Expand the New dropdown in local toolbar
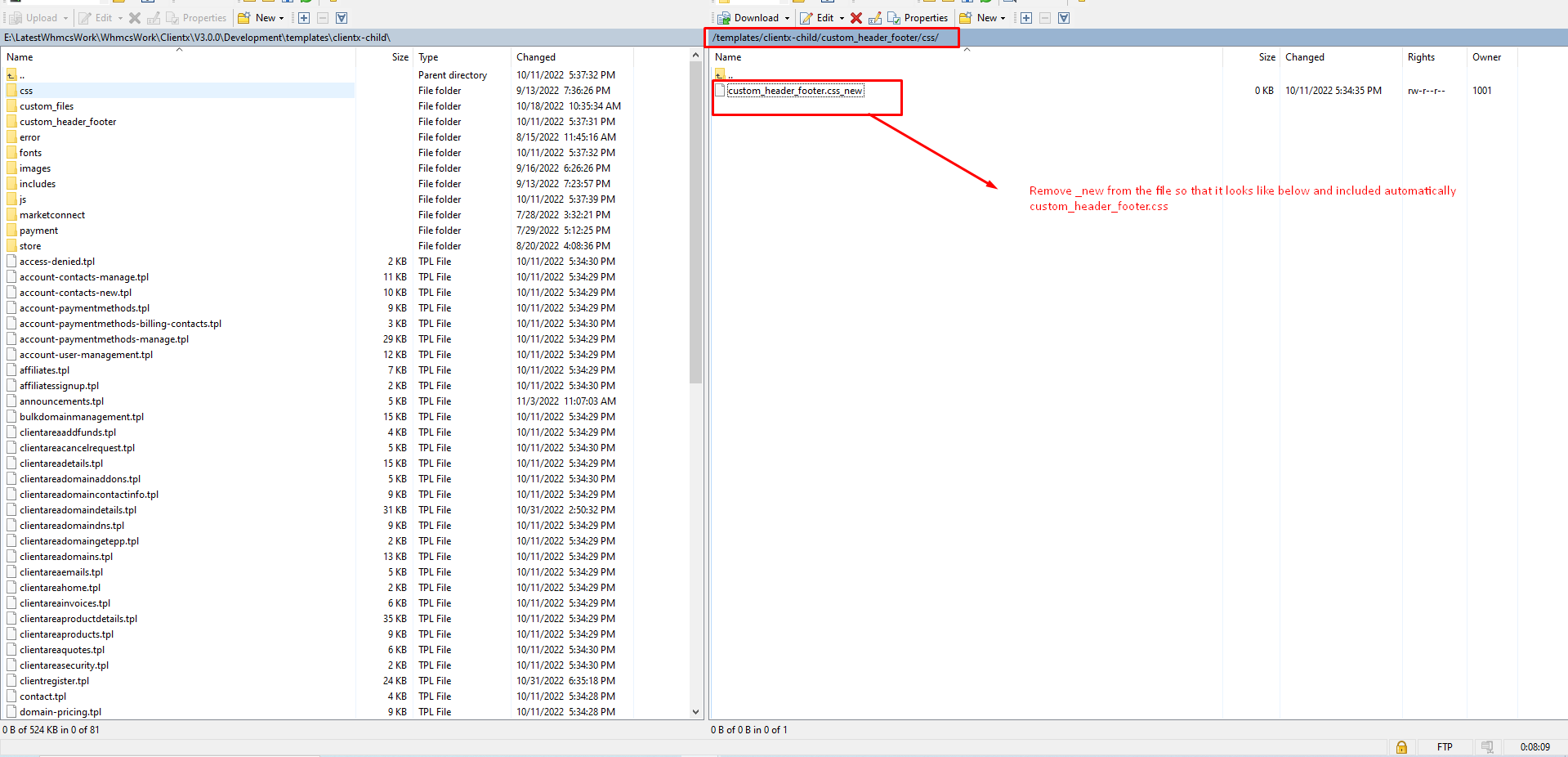 coord(281,18)
